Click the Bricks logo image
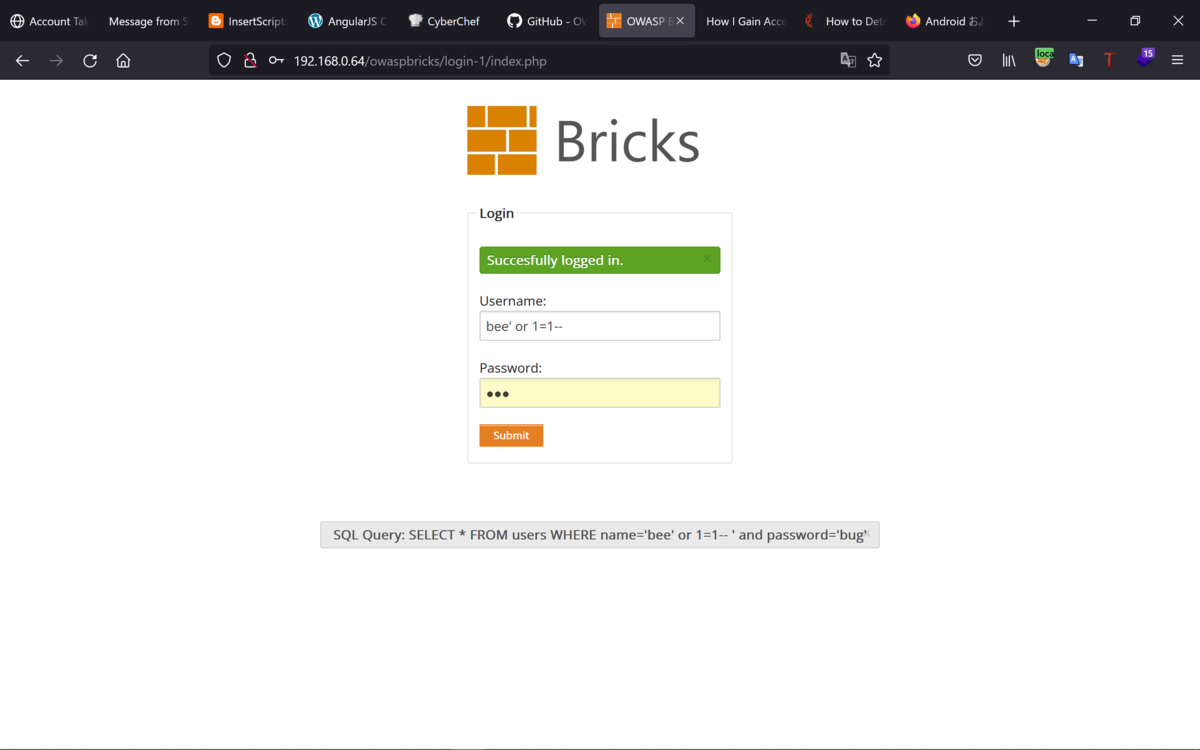This screenshot has height=750, width=1200. (583, 140)
